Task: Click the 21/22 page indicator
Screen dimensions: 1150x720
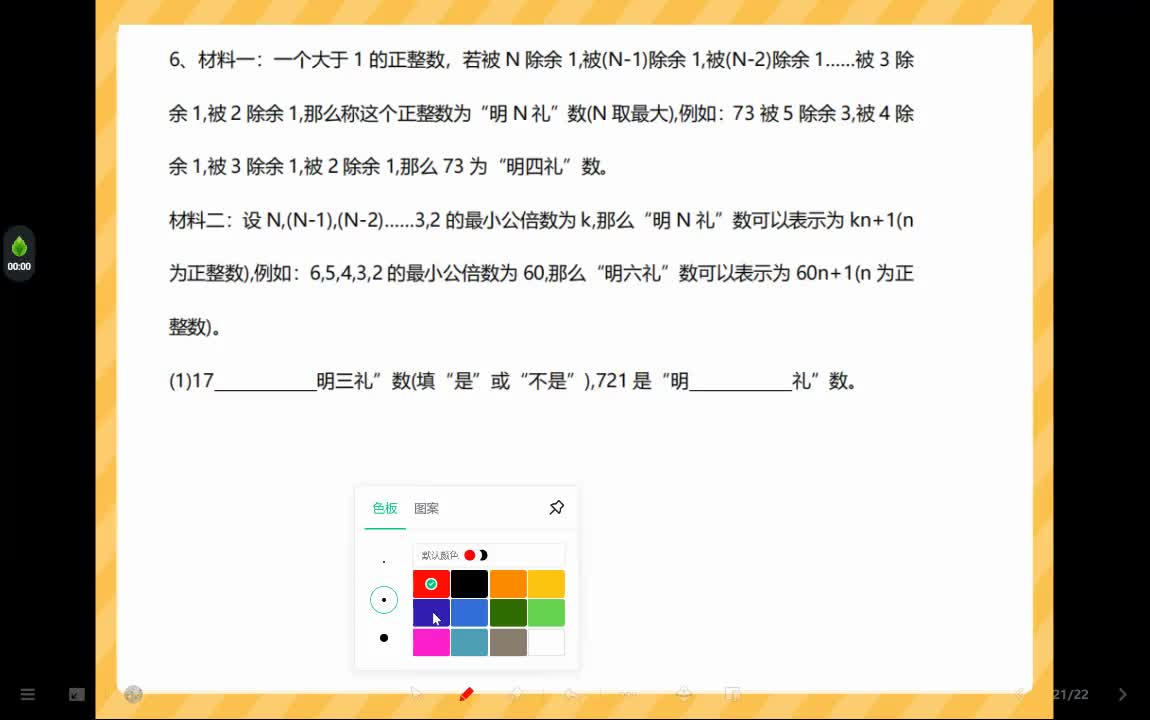Action: click(1070, 694)
